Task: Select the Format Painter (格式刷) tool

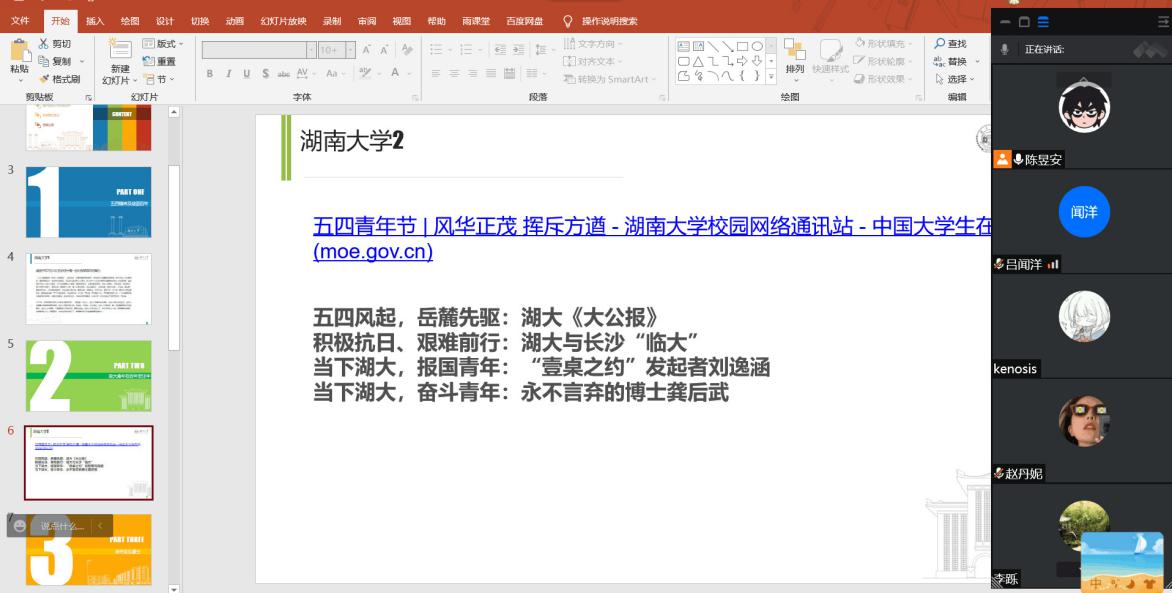Action: coord(44,79)
